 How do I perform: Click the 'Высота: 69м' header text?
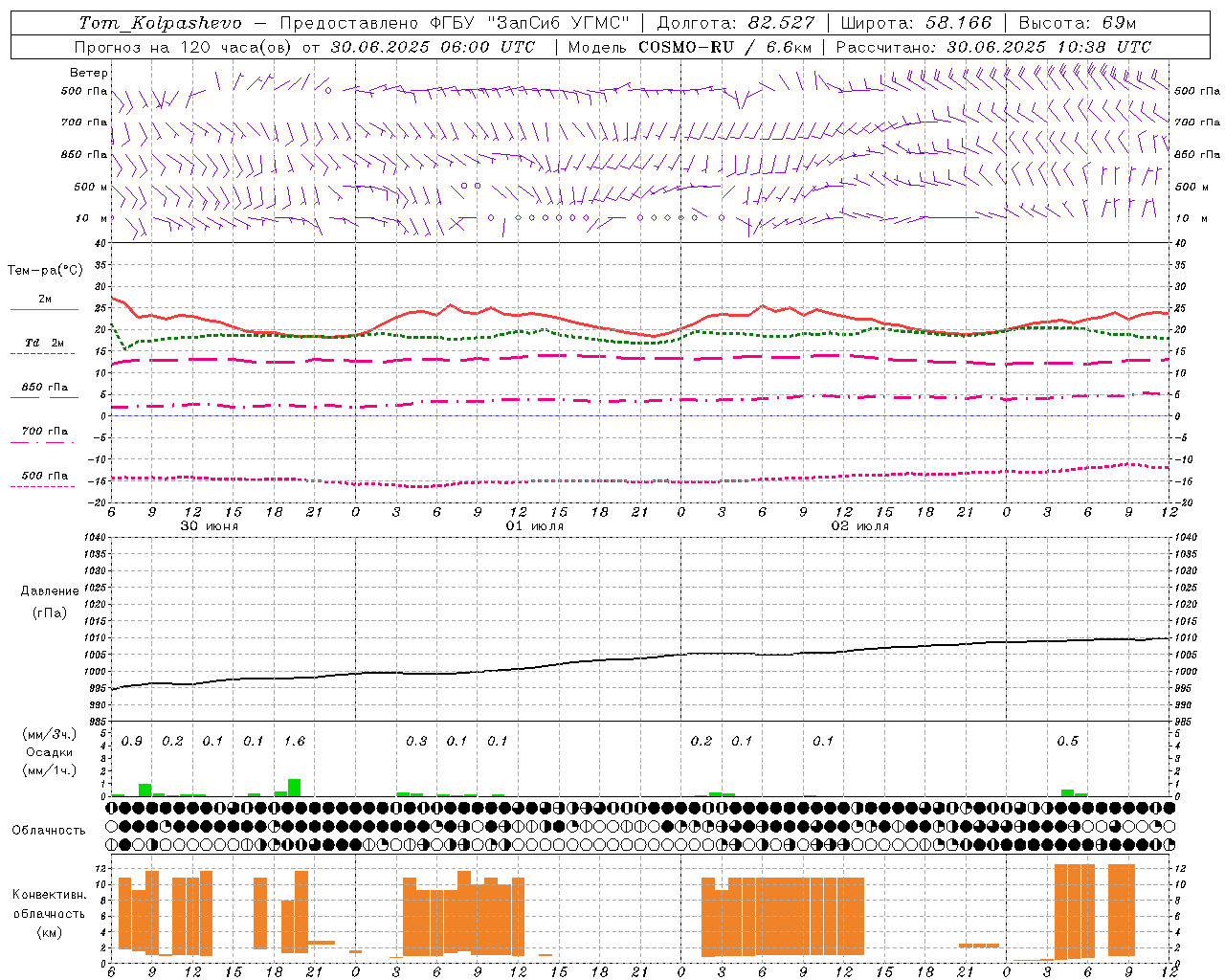1078,23
